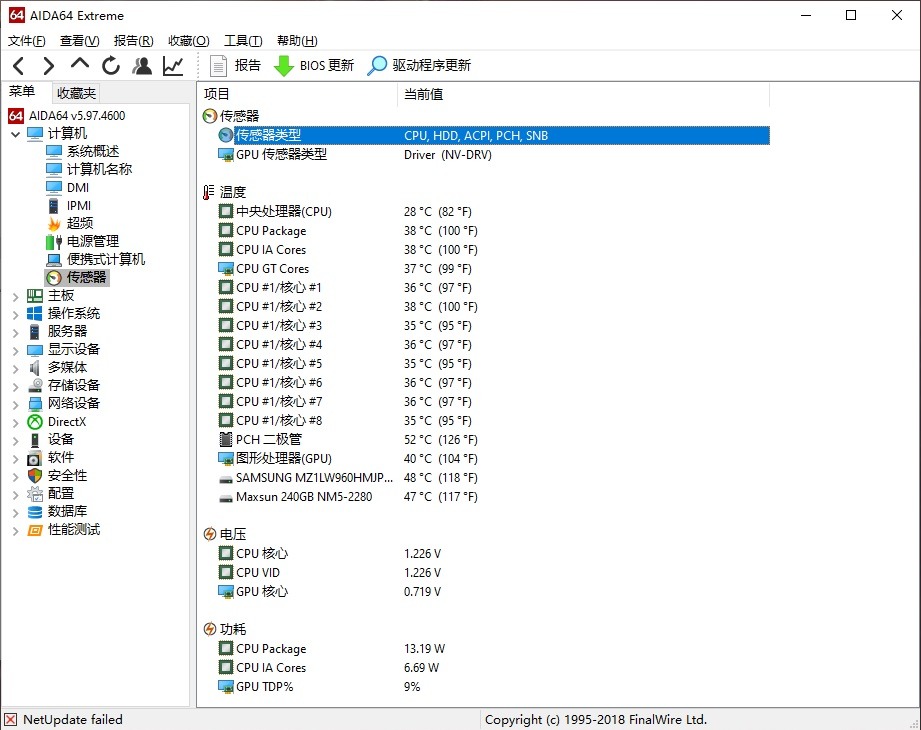Select 系统概述 in the tree
Screen dimensions: 921x730
click(x=93, y=152)
